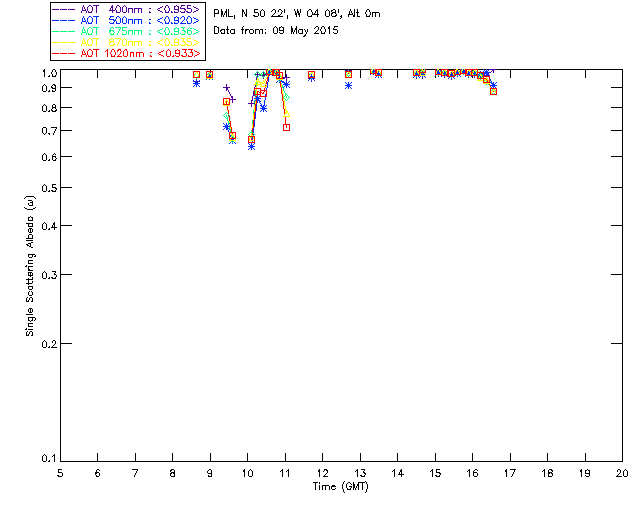
Task: Click the AOT 675nm legend entry
Action: pos(126,31)
